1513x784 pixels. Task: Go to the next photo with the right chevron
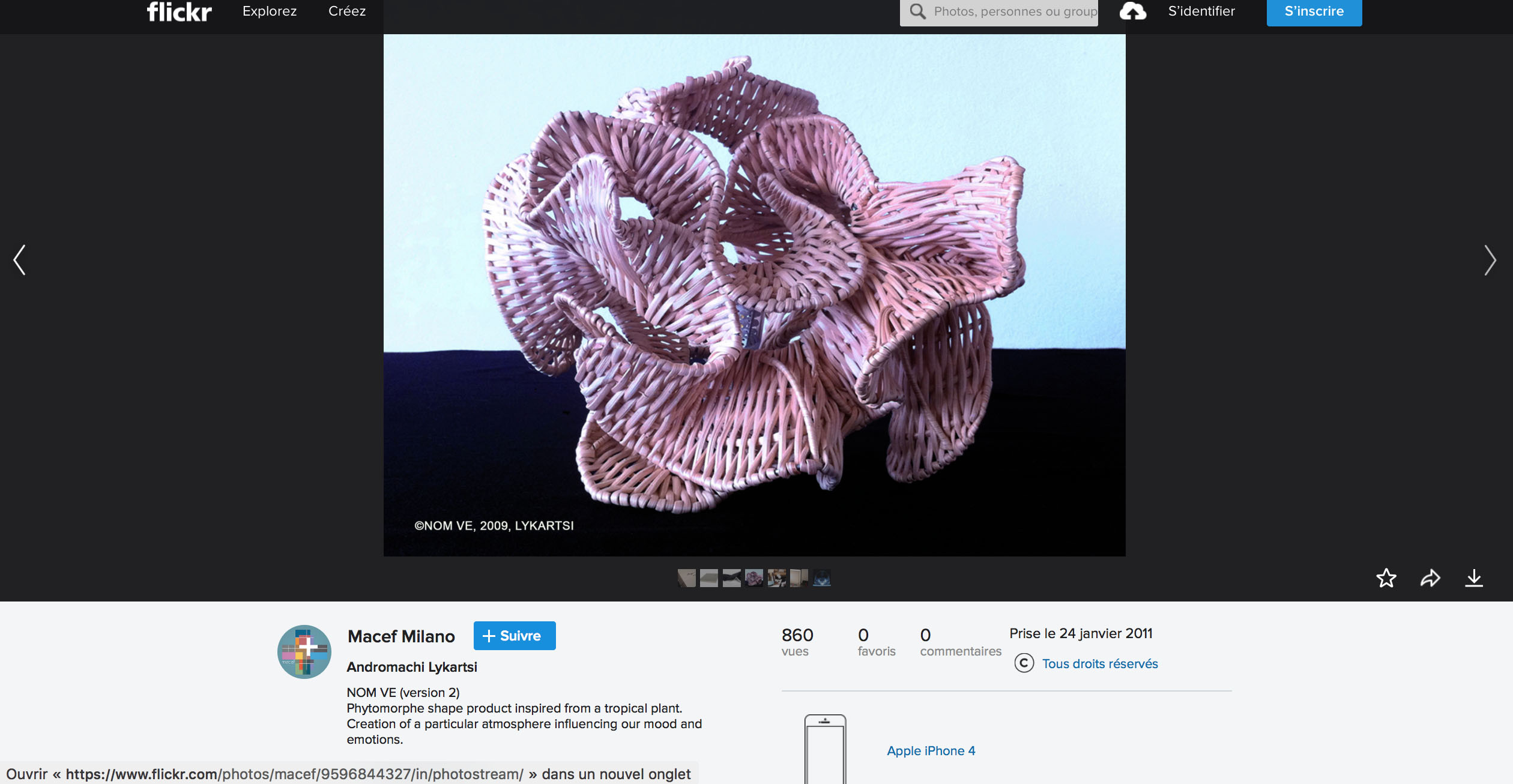coord(1490,260)
